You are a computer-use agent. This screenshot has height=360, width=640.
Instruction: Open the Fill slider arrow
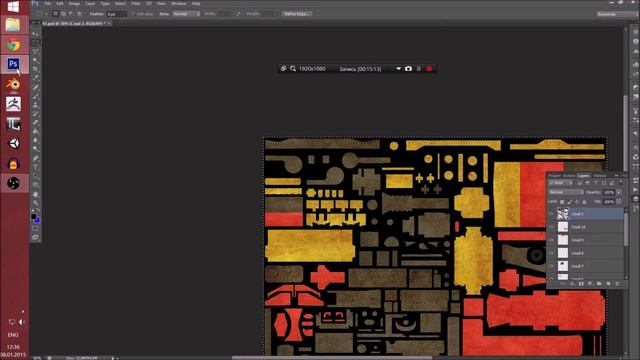coord(619,202)
